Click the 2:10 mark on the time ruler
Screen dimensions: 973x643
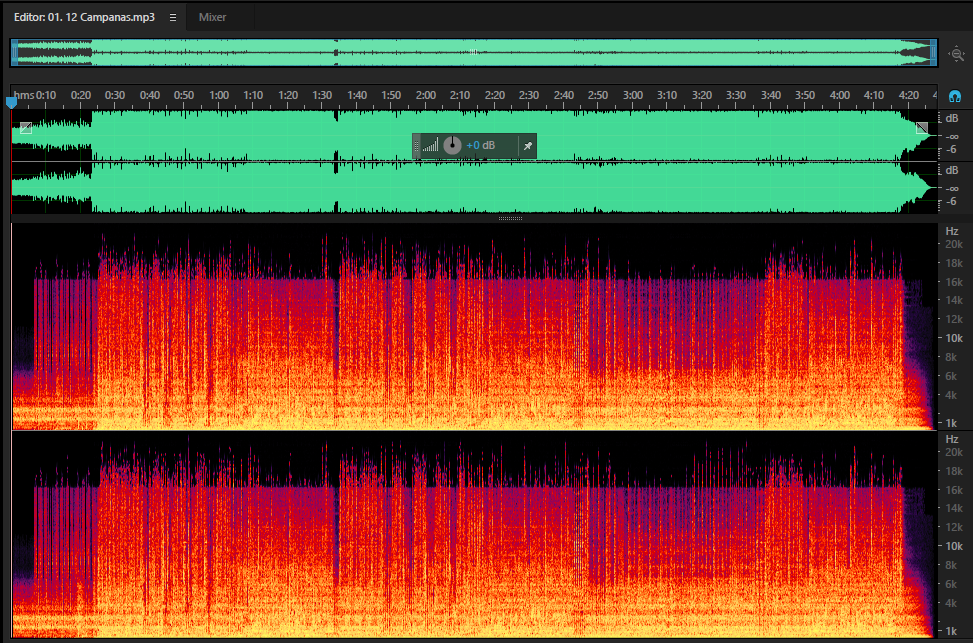coord(460,96)
